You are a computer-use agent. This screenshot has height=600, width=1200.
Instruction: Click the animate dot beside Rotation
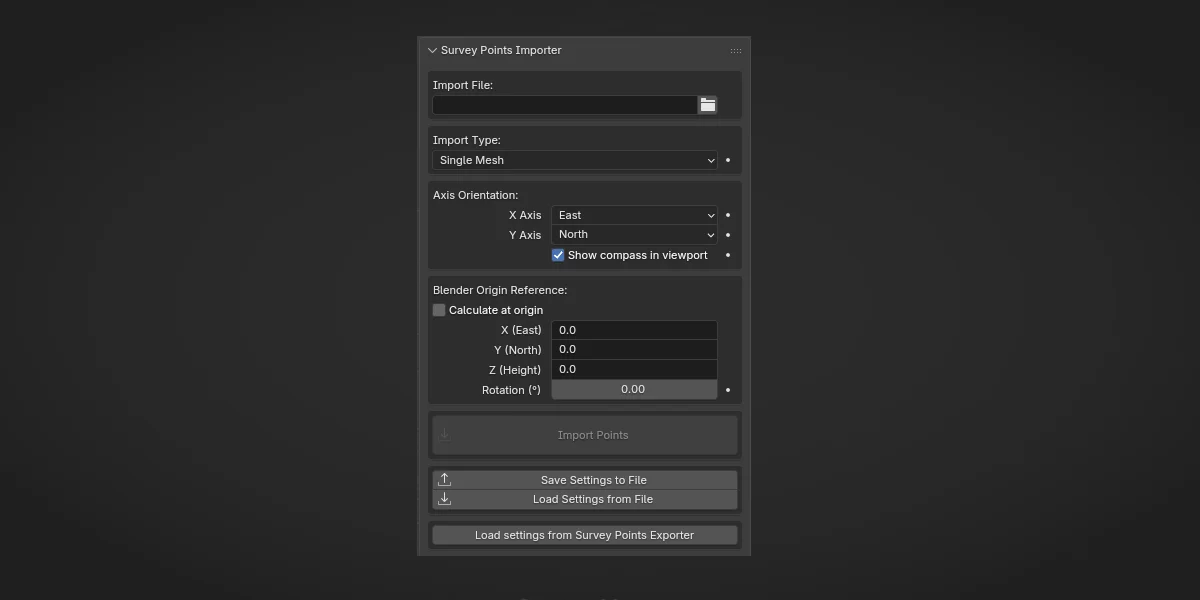(727, 389)
